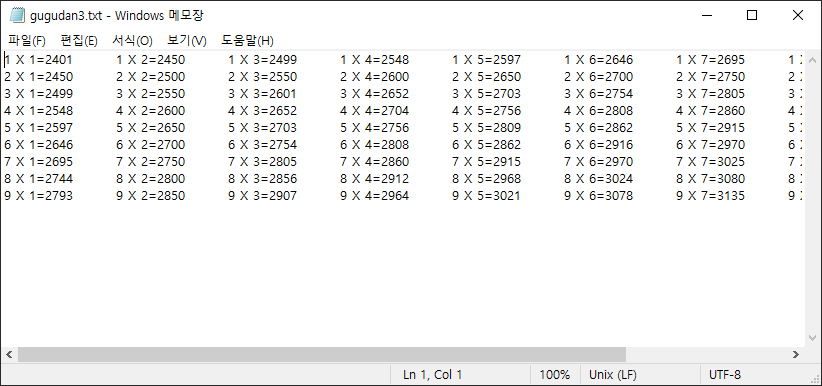This screenshot has width=822, height=386.
Task: Click the text '4 X 1=2548'
Action: 38,111
